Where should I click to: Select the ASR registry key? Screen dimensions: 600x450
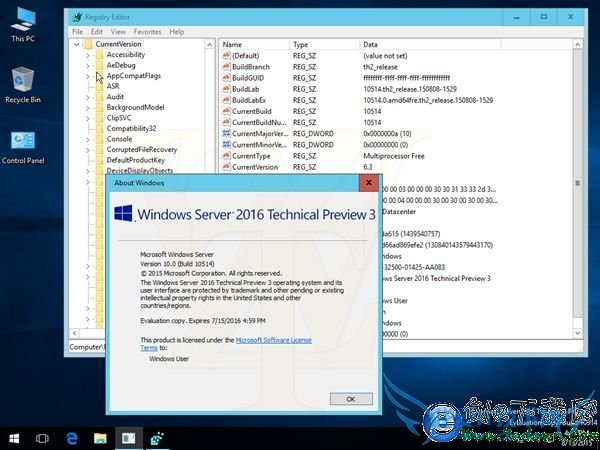[x=113, y=86]
